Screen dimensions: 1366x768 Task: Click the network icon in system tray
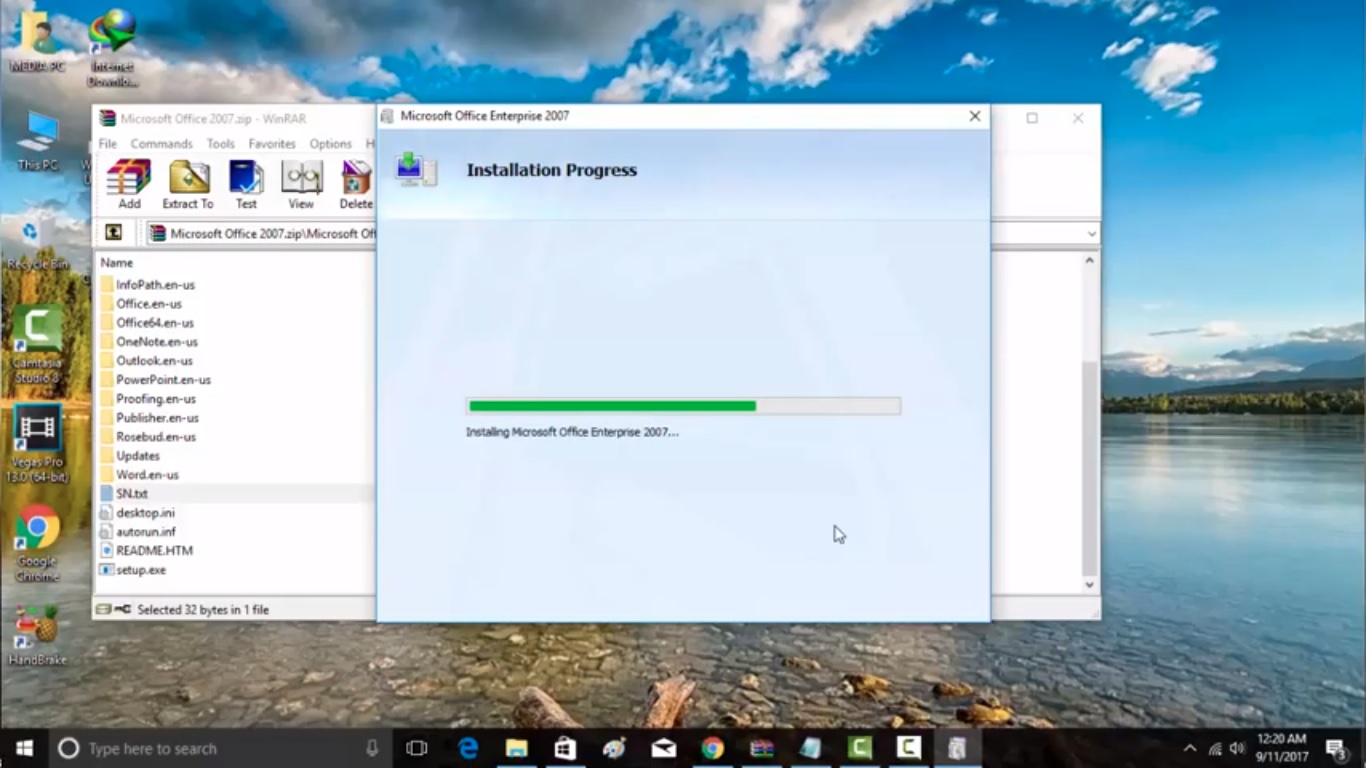(x=1215, y=748)
